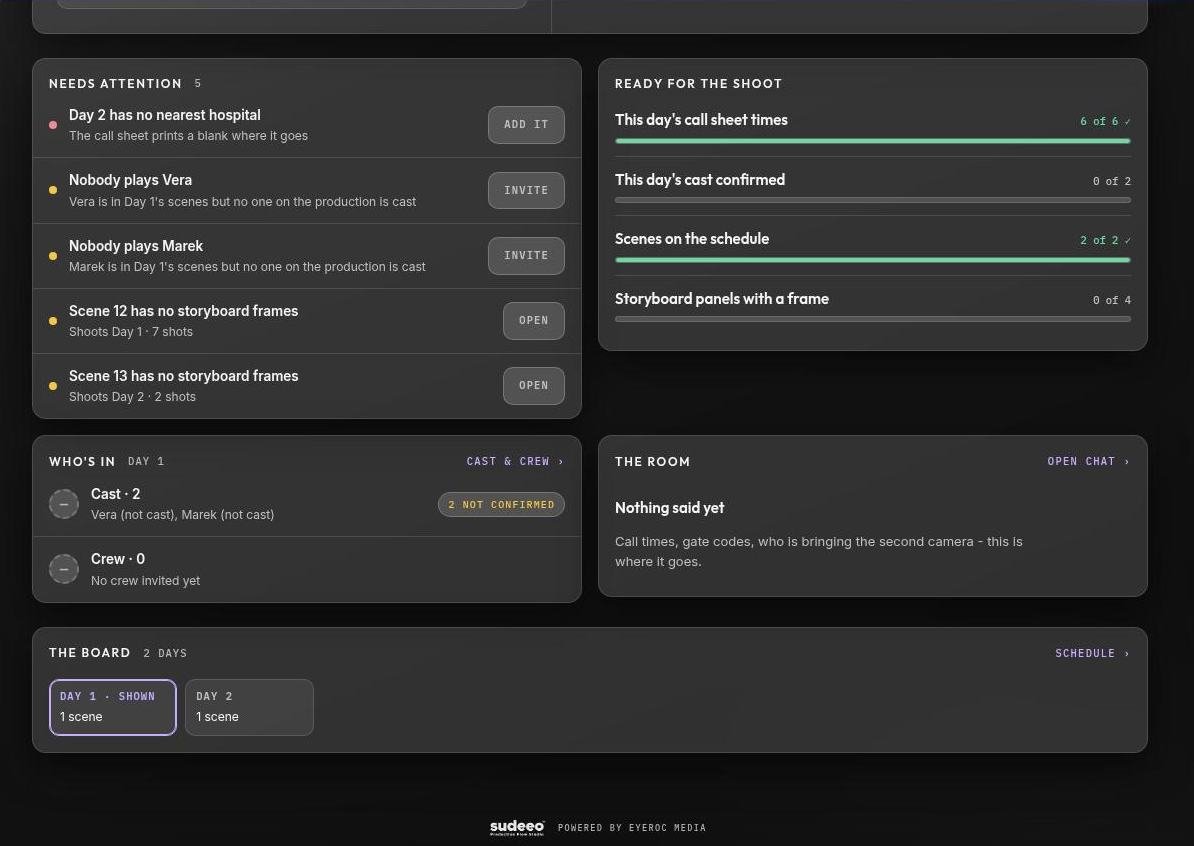This screenshot has height=846, width=1194.
Task: Click the Cast status circle icon
Action: pos(64,504)
